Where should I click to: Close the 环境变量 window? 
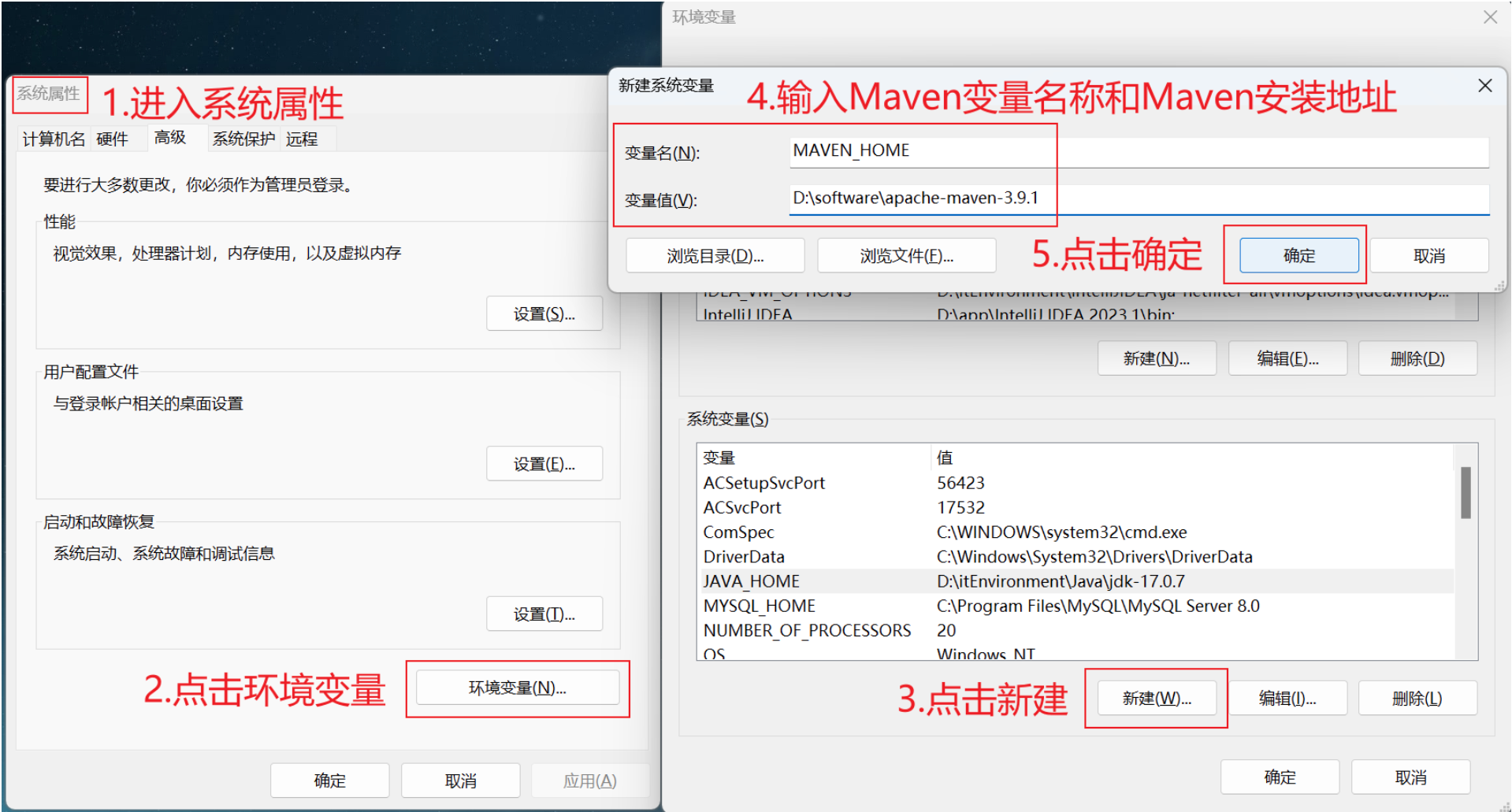(x=1490, y=17)
